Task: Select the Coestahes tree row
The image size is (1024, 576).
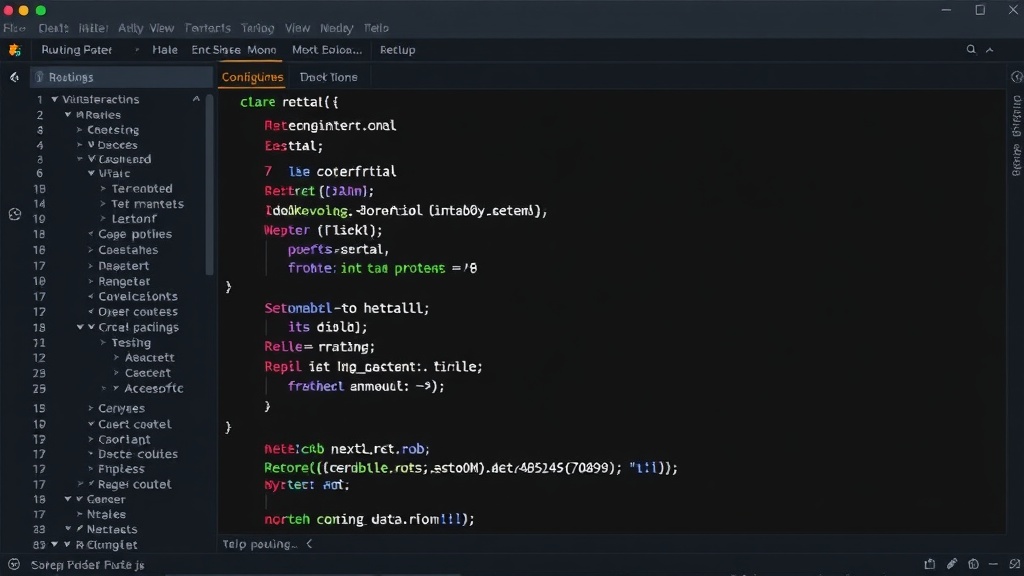Action: (128, 250)
